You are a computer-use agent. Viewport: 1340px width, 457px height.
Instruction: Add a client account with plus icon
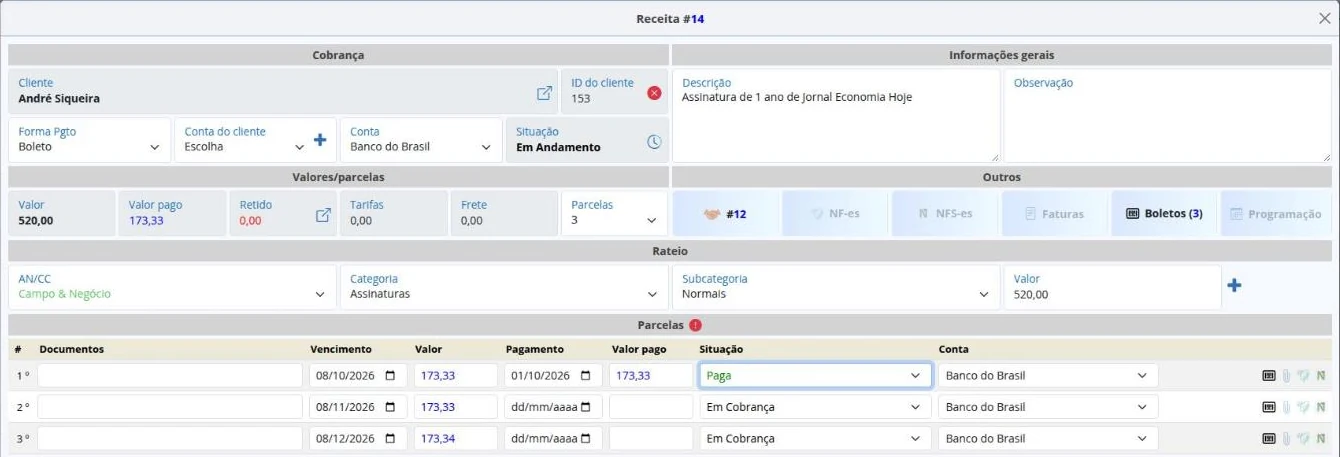point(320,140)
